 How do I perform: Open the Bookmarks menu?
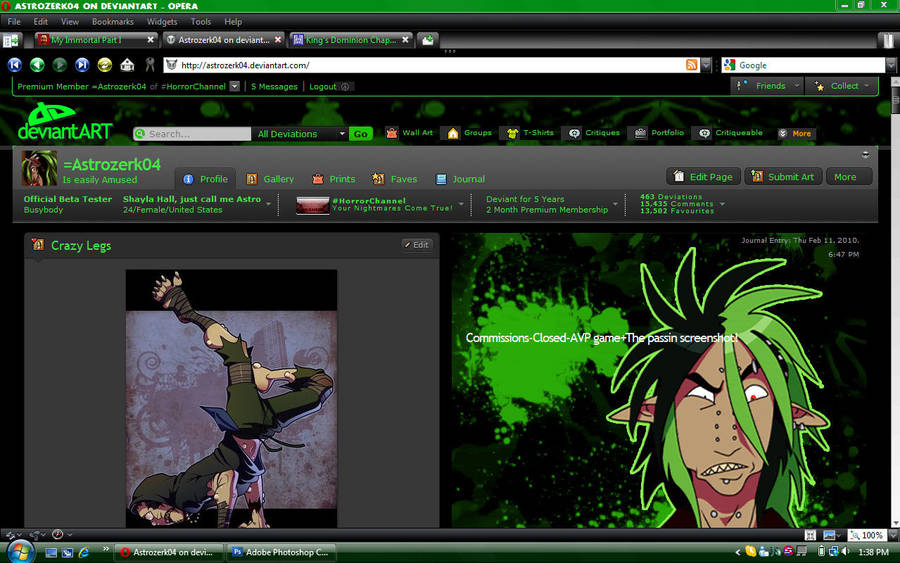[112, 22]
